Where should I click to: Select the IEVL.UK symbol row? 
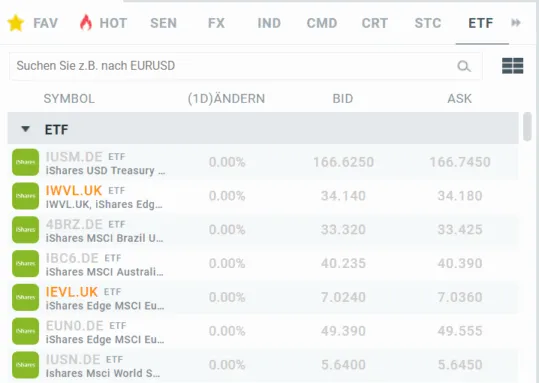tap(263, 297)
